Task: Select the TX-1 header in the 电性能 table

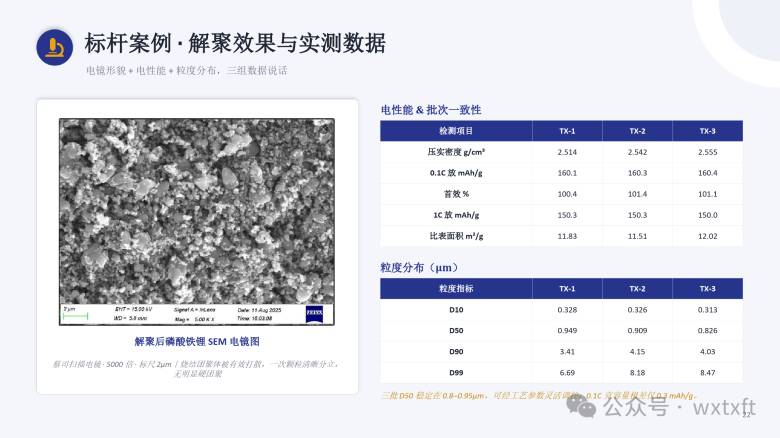Action: point(567,131)
